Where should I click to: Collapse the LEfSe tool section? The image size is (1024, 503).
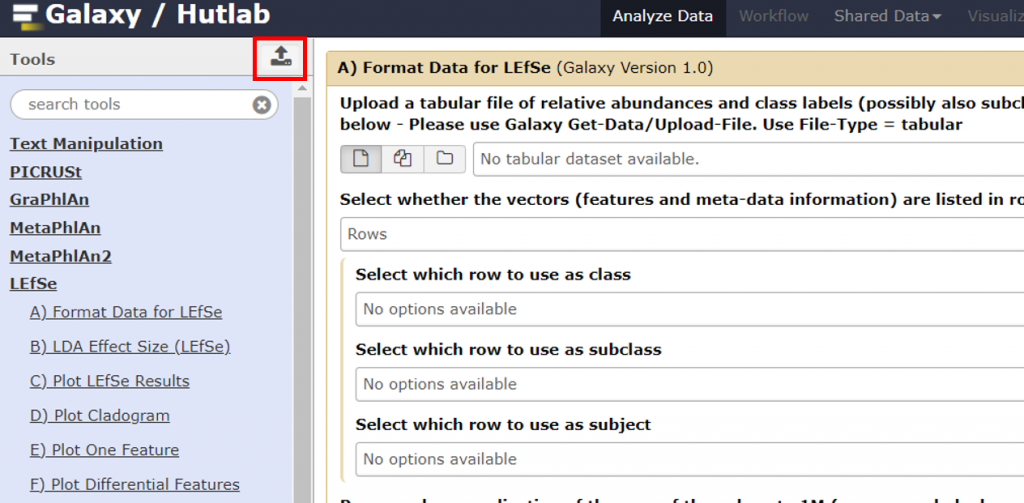click(x=33, y=284)
